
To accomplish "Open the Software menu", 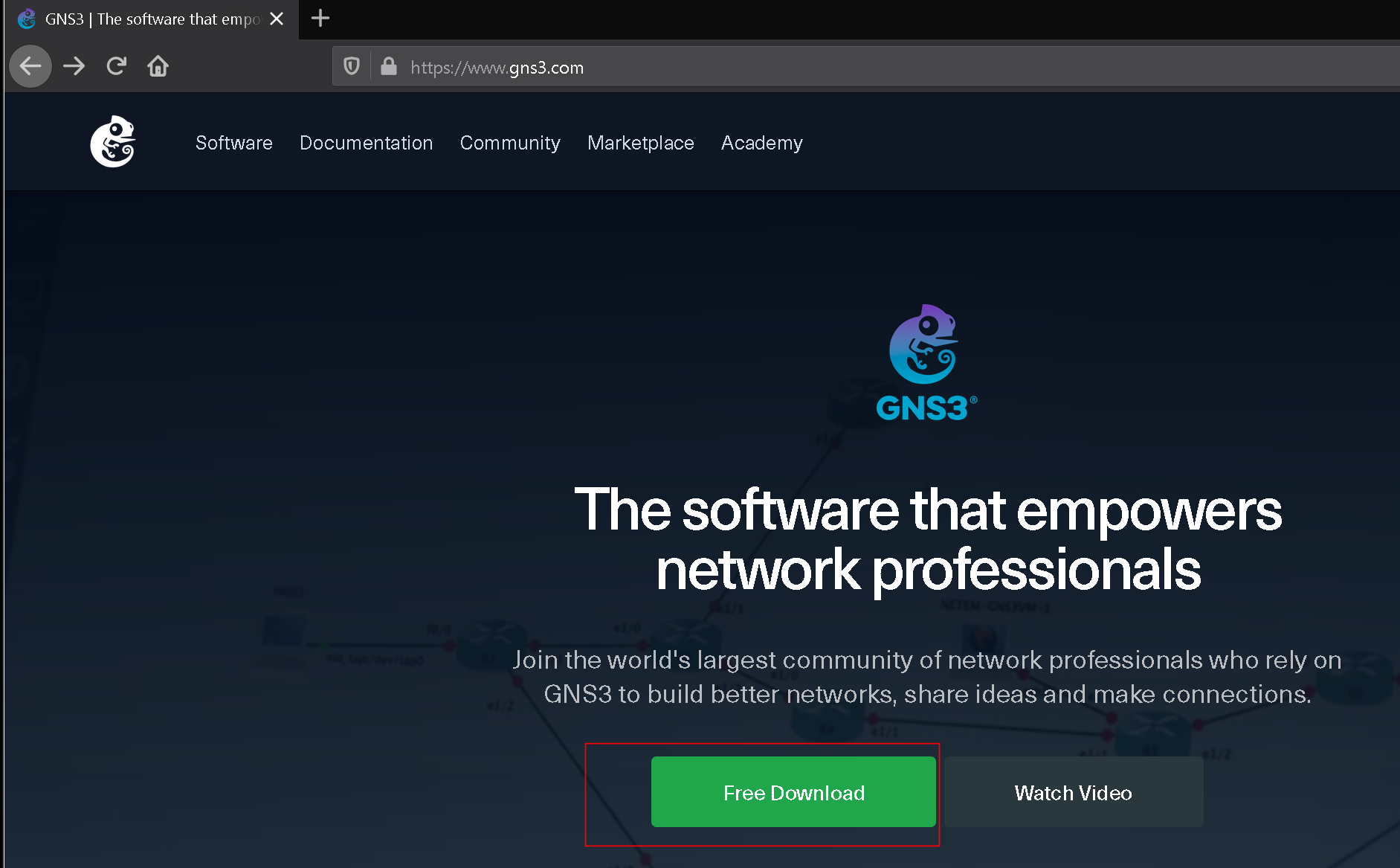I will click(x=234, y=143).
